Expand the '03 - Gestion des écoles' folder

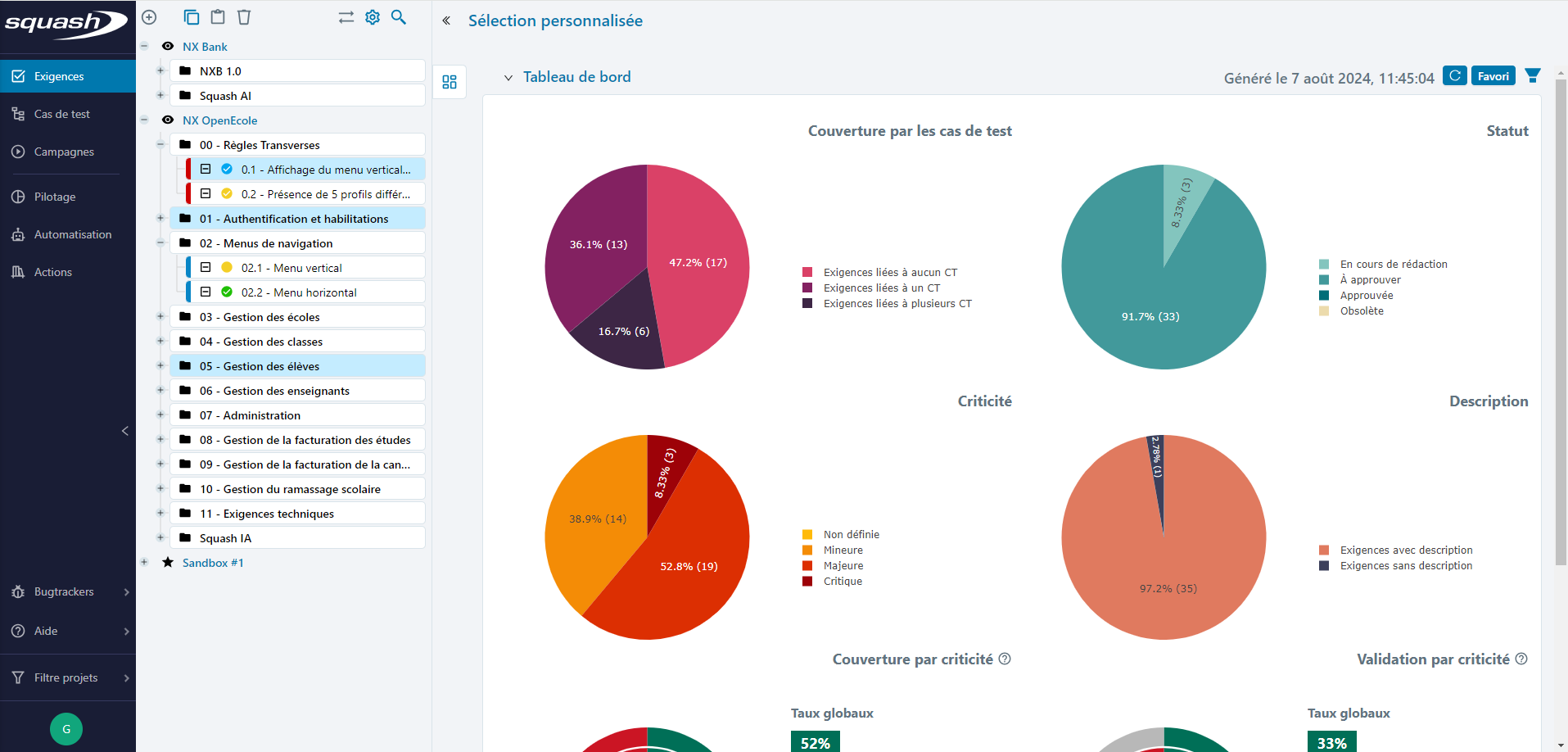click(x=160, y=317)
